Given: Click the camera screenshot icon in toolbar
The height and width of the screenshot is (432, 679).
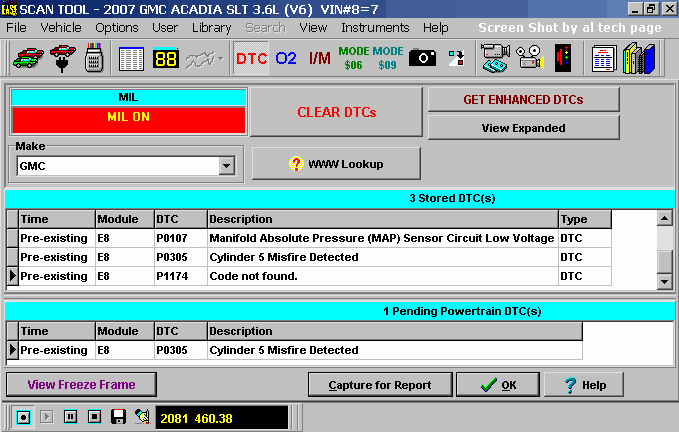Looking at the screenshot, I should pos(422,58).
